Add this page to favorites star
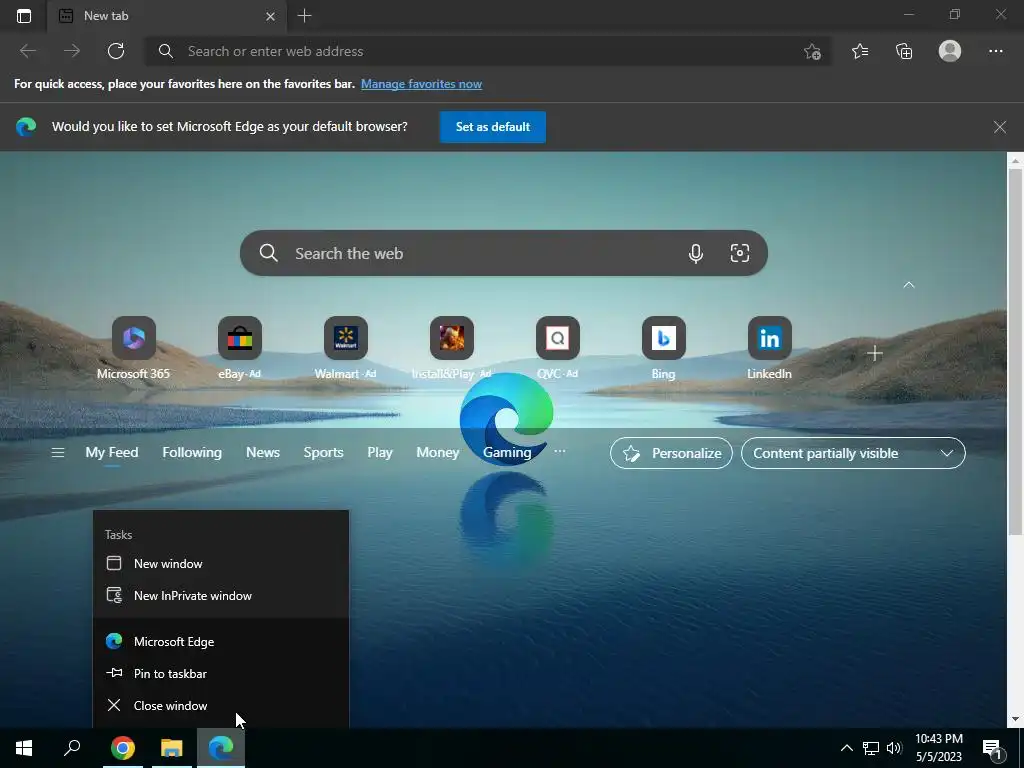 tap(812, 52)
